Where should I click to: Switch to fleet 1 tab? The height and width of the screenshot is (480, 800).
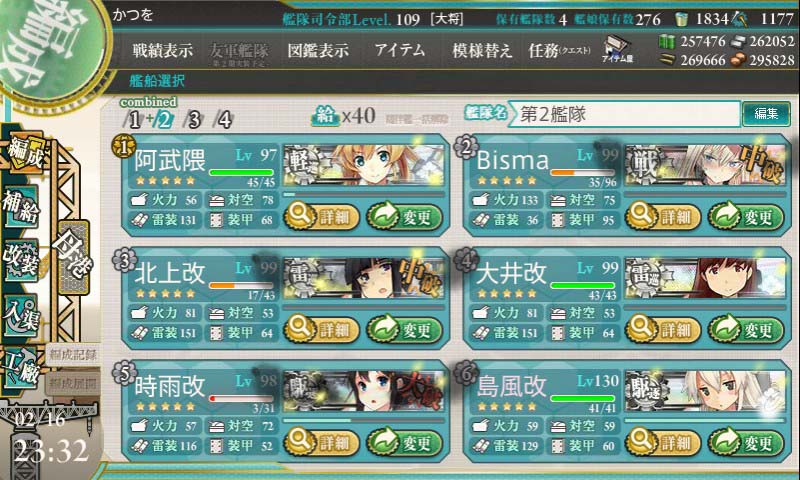tap(134, 120)
